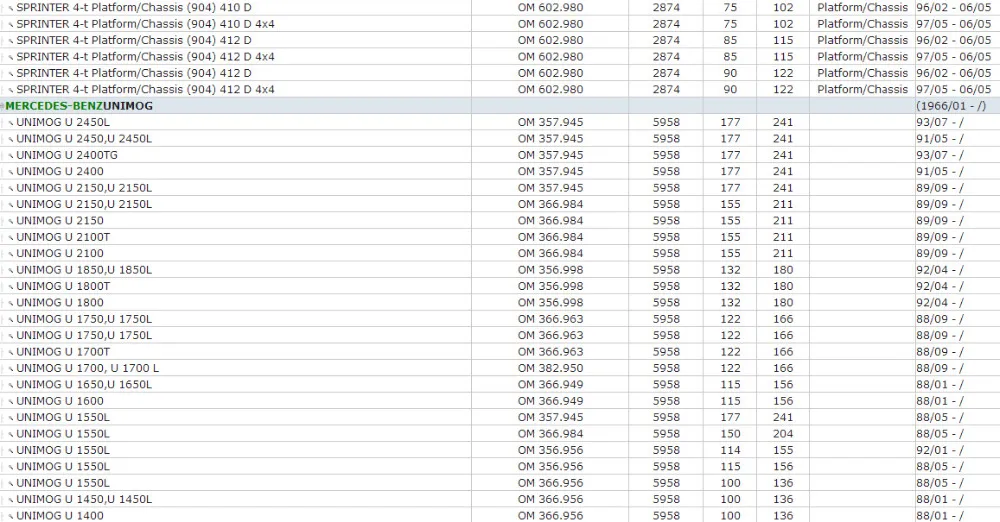Click 5958 displacement in the U 2450L row

[x=666, y=122]
